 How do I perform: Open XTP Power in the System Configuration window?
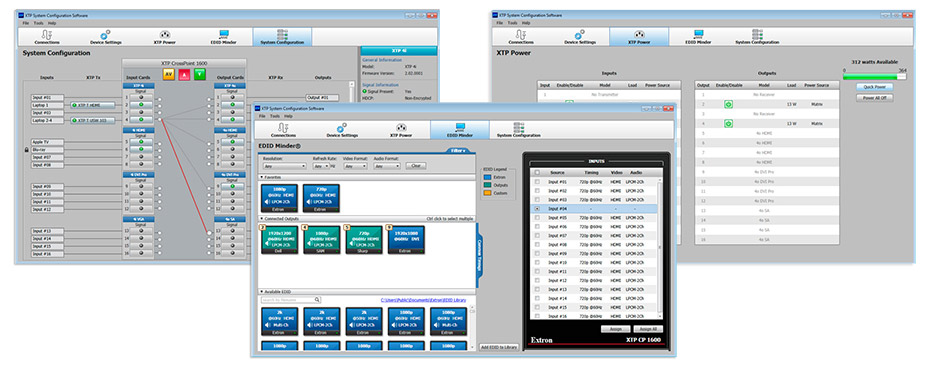click(165, 37)
